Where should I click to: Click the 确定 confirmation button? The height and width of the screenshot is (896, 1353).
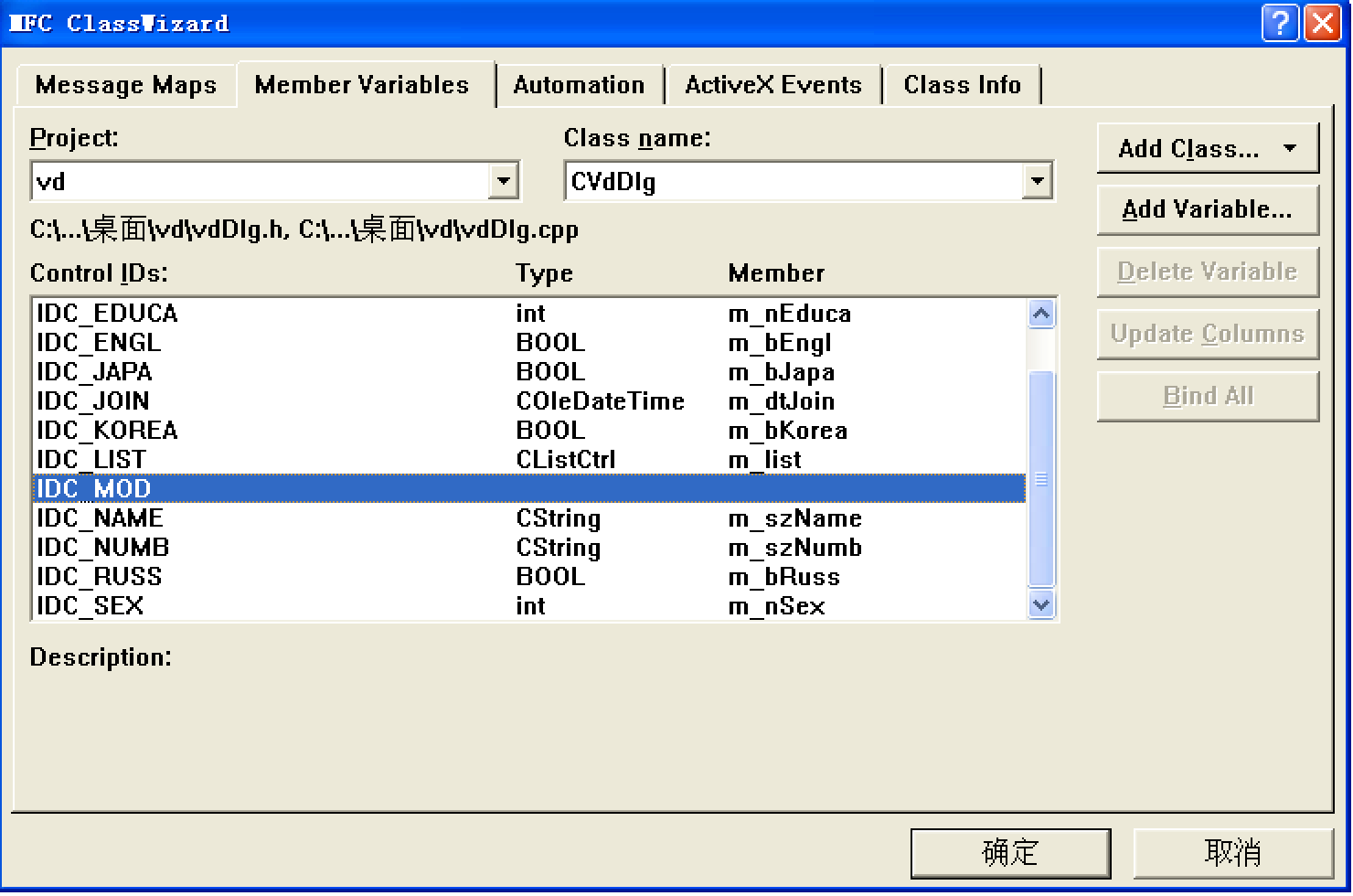(1009, 851)
